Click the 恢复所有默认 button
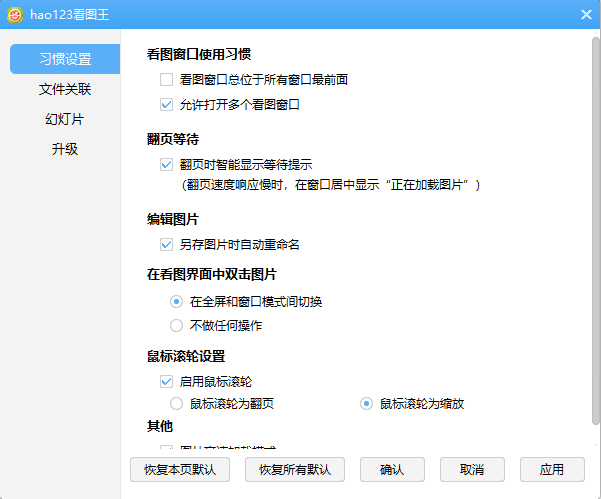 [x=295, y=469]
